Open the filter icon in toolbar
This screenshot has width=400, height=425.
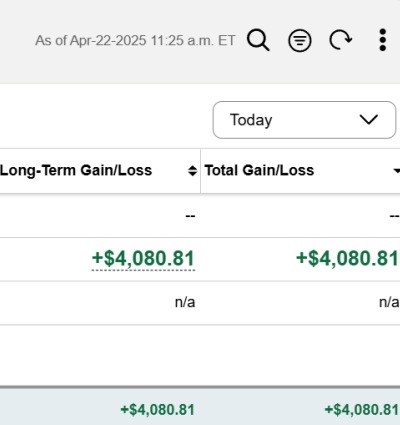[x=300, y=41]
